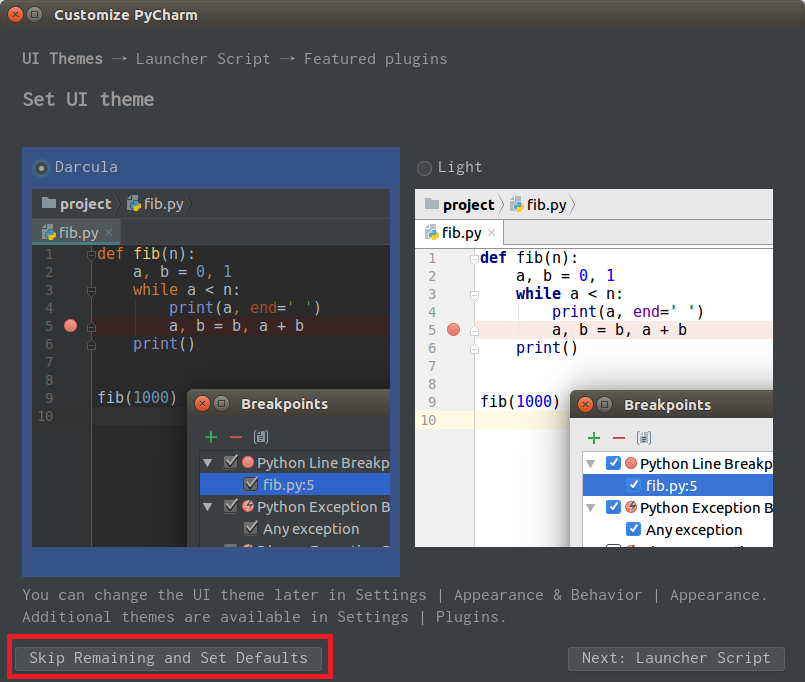The height and width of the screenshot is (682, 805).
Task: Toggle fib.py:5 checkbox in Light preview
Action: coord(634,485)
